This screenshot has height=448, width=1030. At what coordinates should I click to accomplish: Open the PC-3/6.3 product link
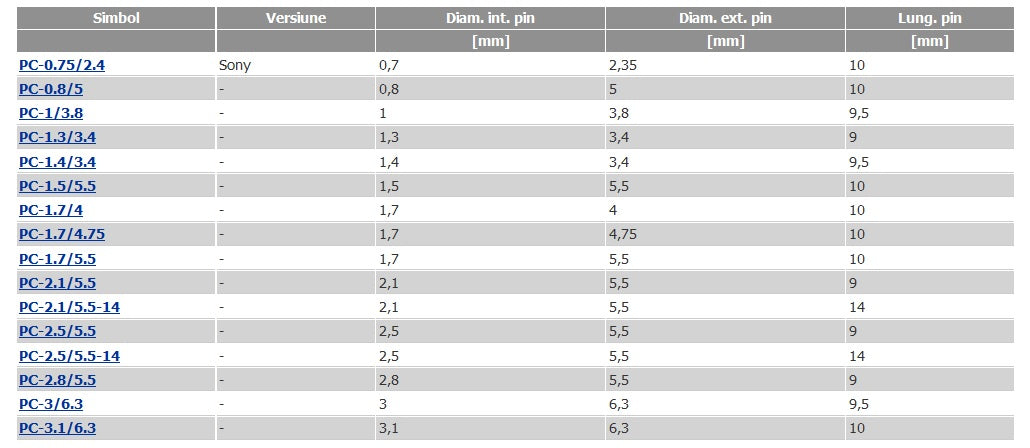click(51, 405)
